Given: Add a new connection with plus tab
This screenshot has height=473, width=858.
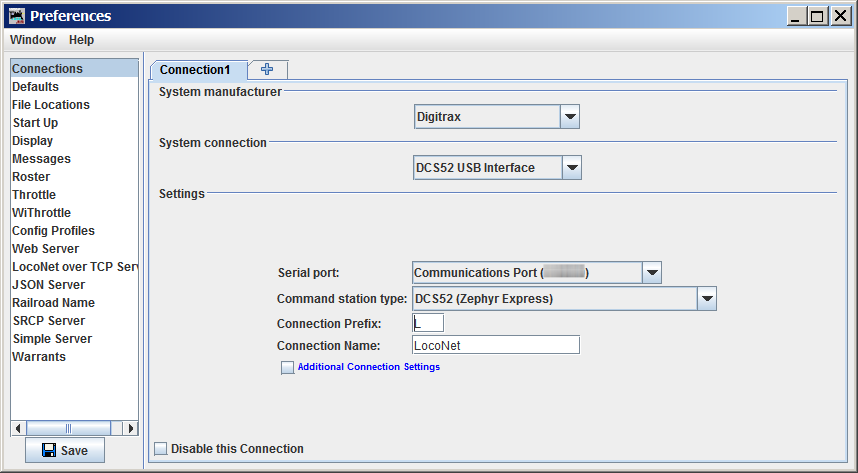Looking at the screenshot, I should pos(267,70).
